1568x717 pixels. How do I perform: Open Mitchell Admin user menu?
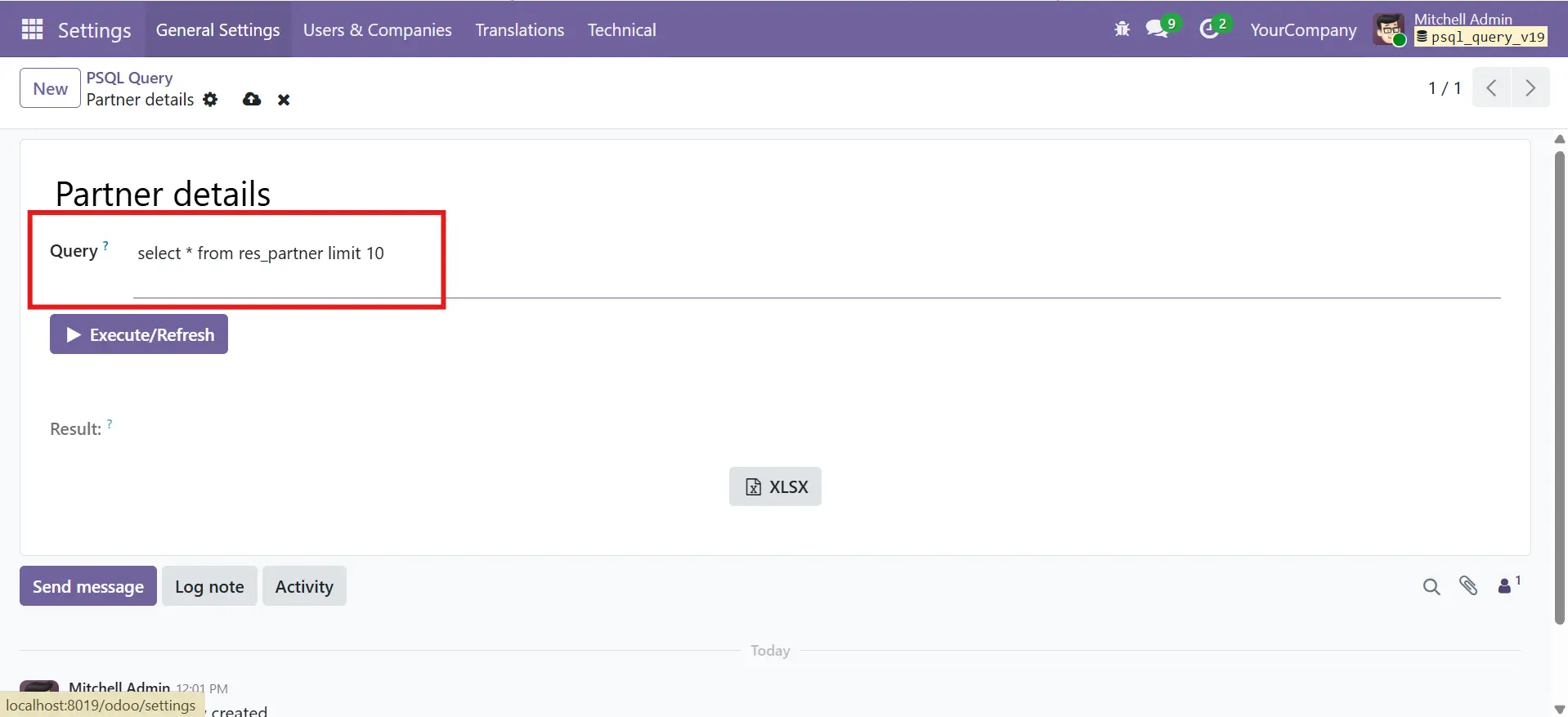tap(1462, 29)
